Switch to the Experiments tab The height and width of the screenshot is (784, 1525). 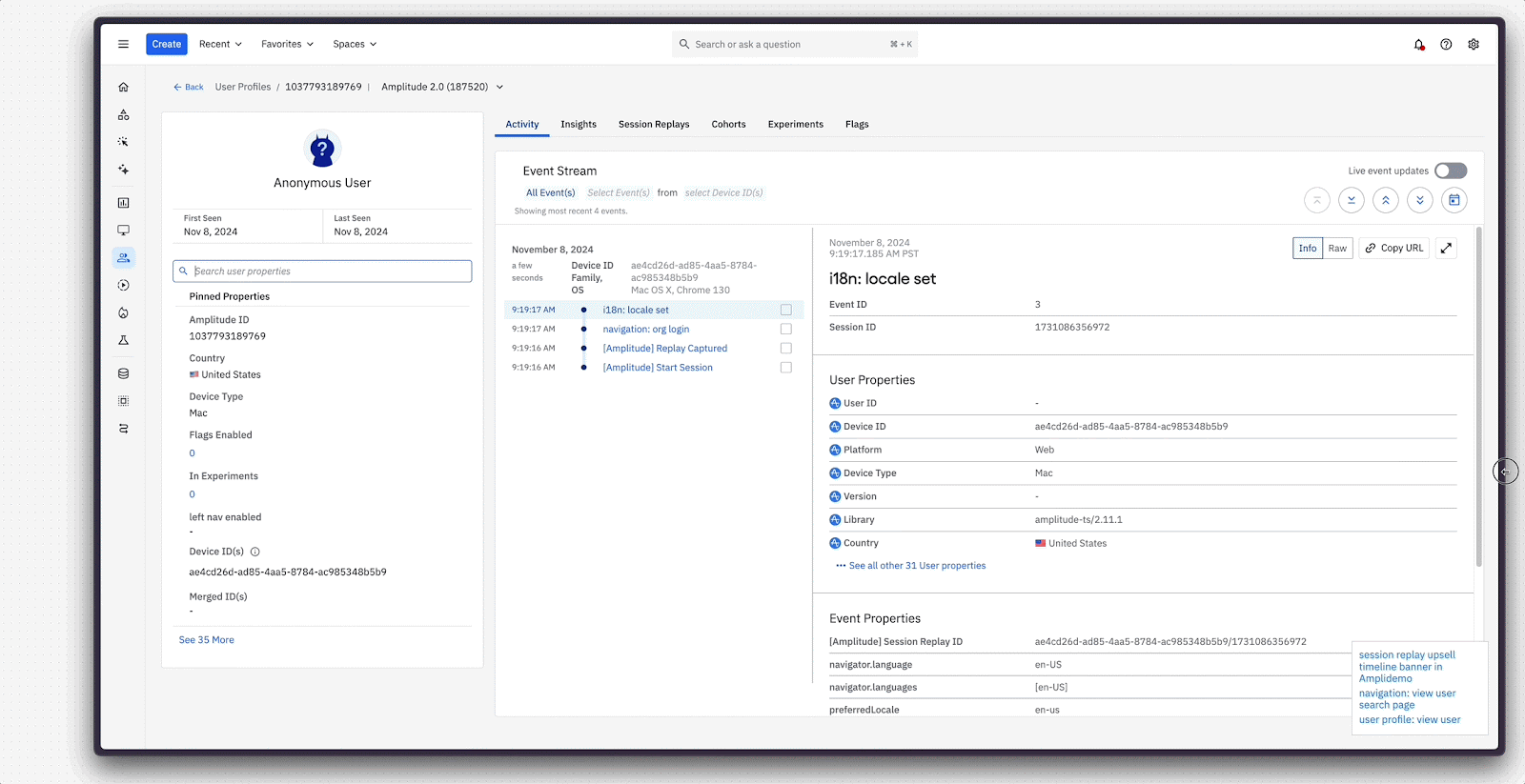click(x=796, y=124)
